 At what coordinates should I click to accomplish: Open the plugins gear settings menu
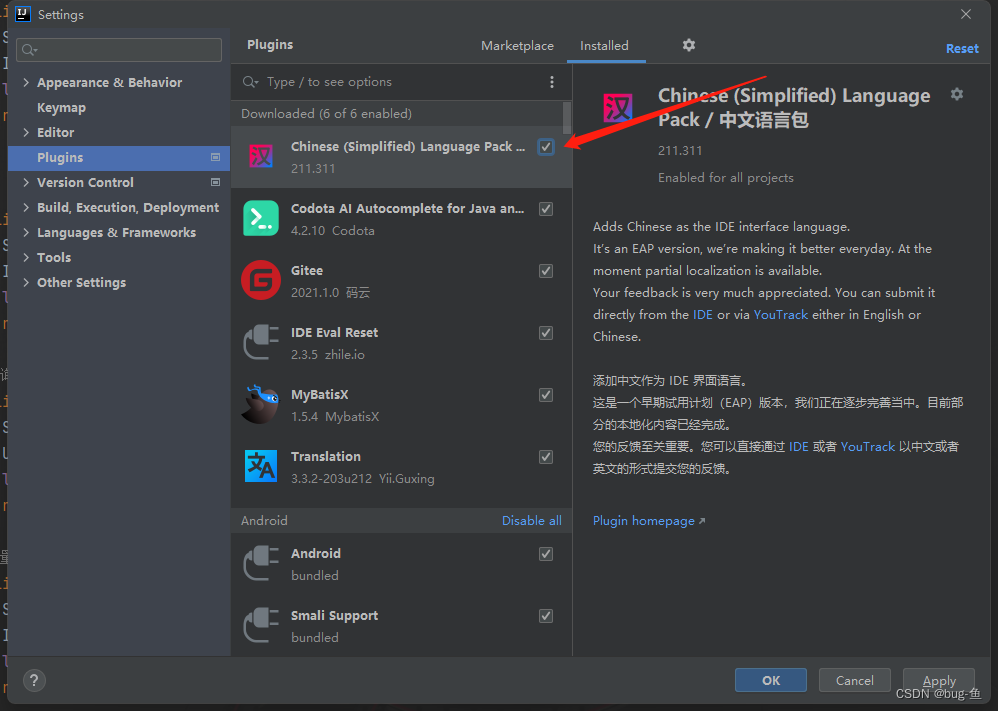[689, 45]
